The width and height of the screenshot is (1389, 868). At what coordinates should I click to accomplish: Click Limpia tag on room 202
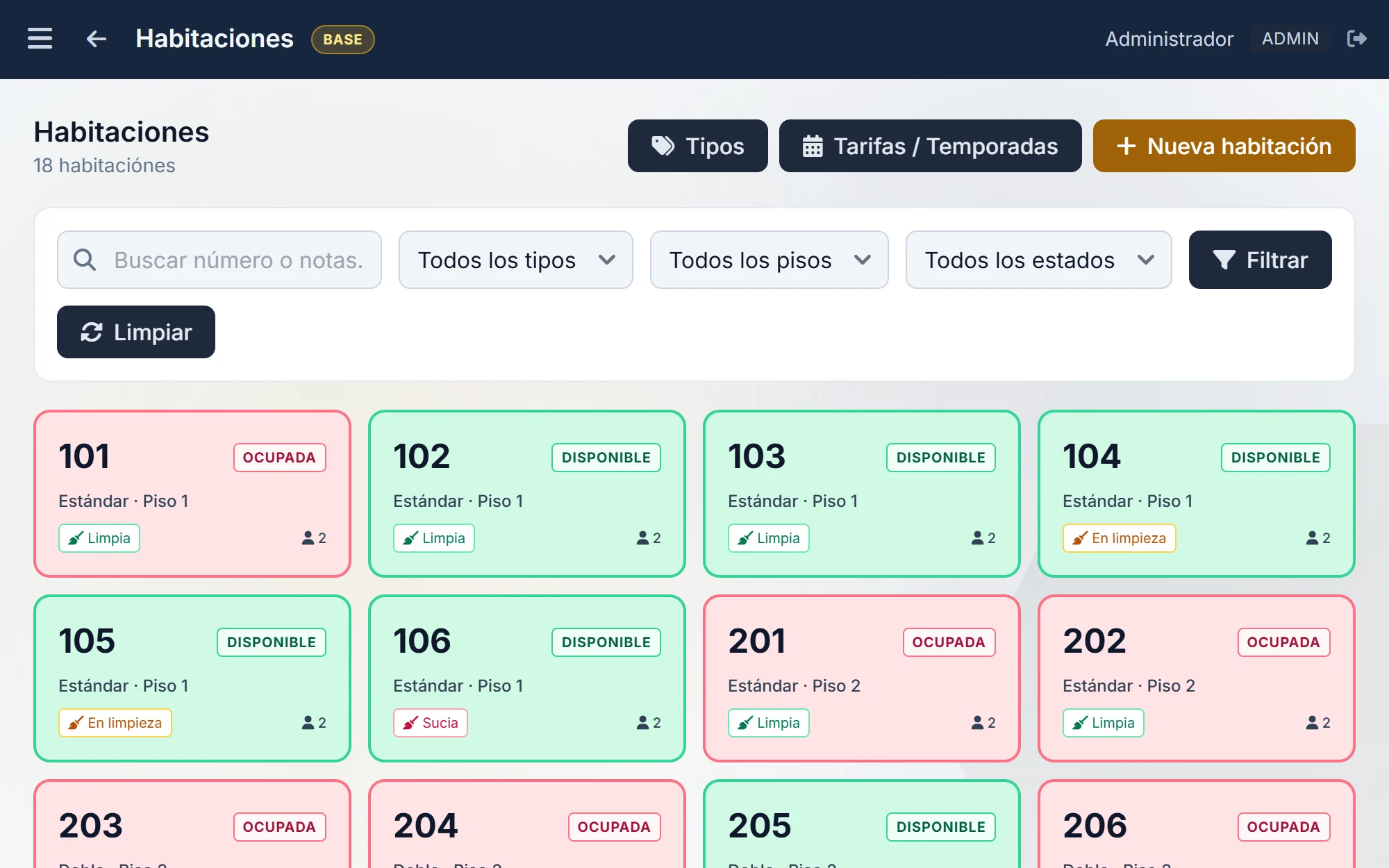[x=1104, y=723]
